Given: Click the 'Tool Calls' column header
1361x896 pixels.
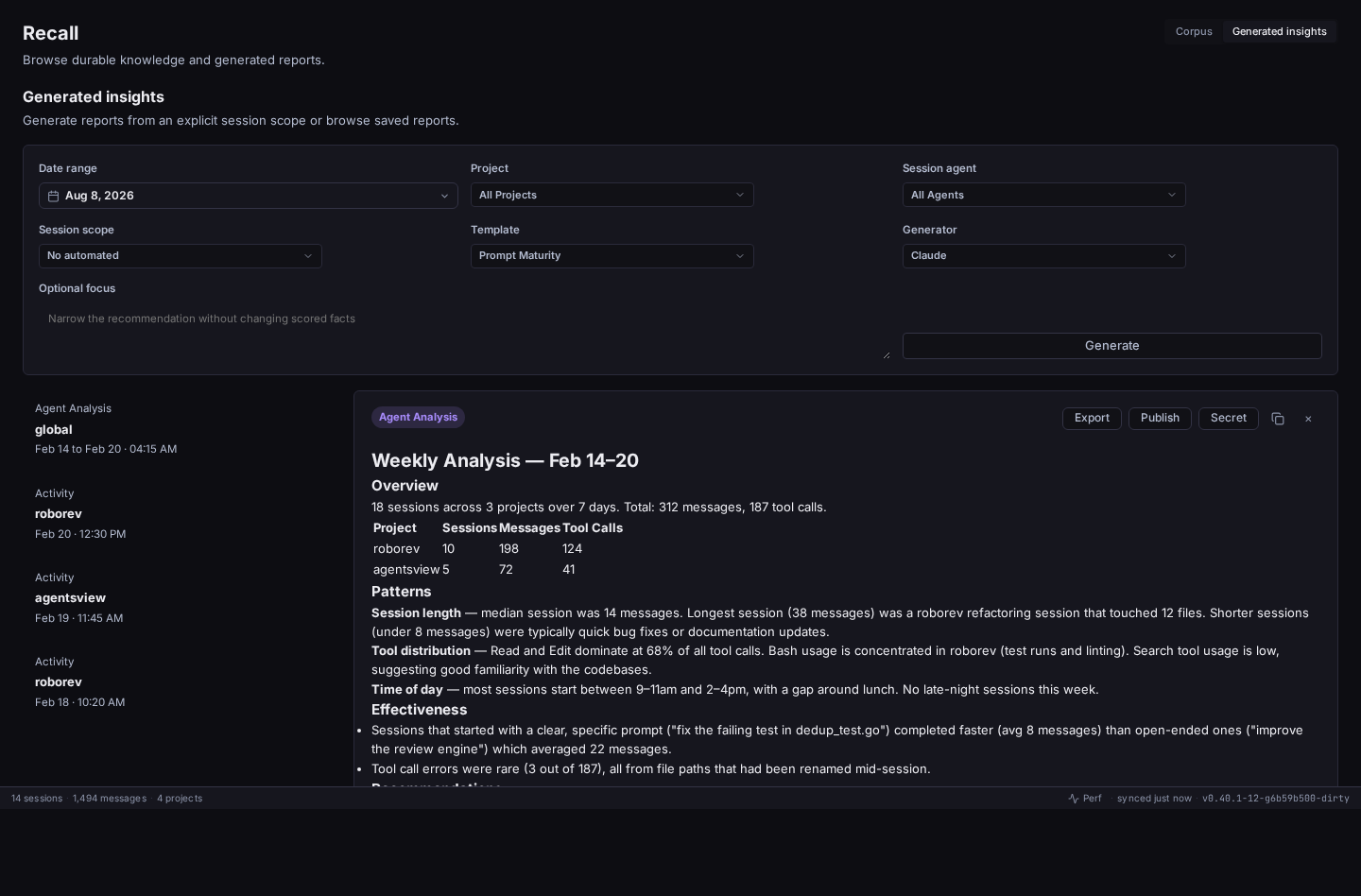Looking at the screenshot, I should coord(593,527).
